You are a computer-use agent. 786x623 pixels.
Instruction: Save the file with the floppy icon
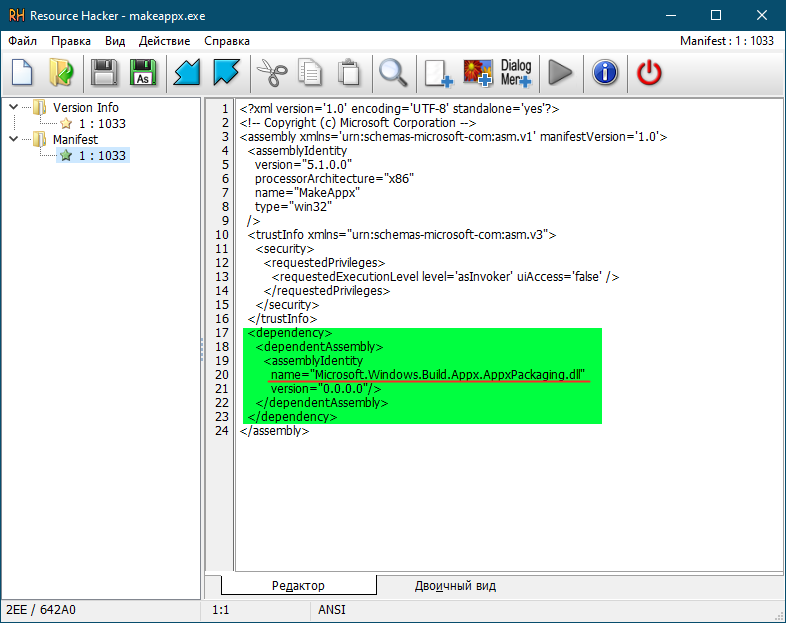pos(104,73)
